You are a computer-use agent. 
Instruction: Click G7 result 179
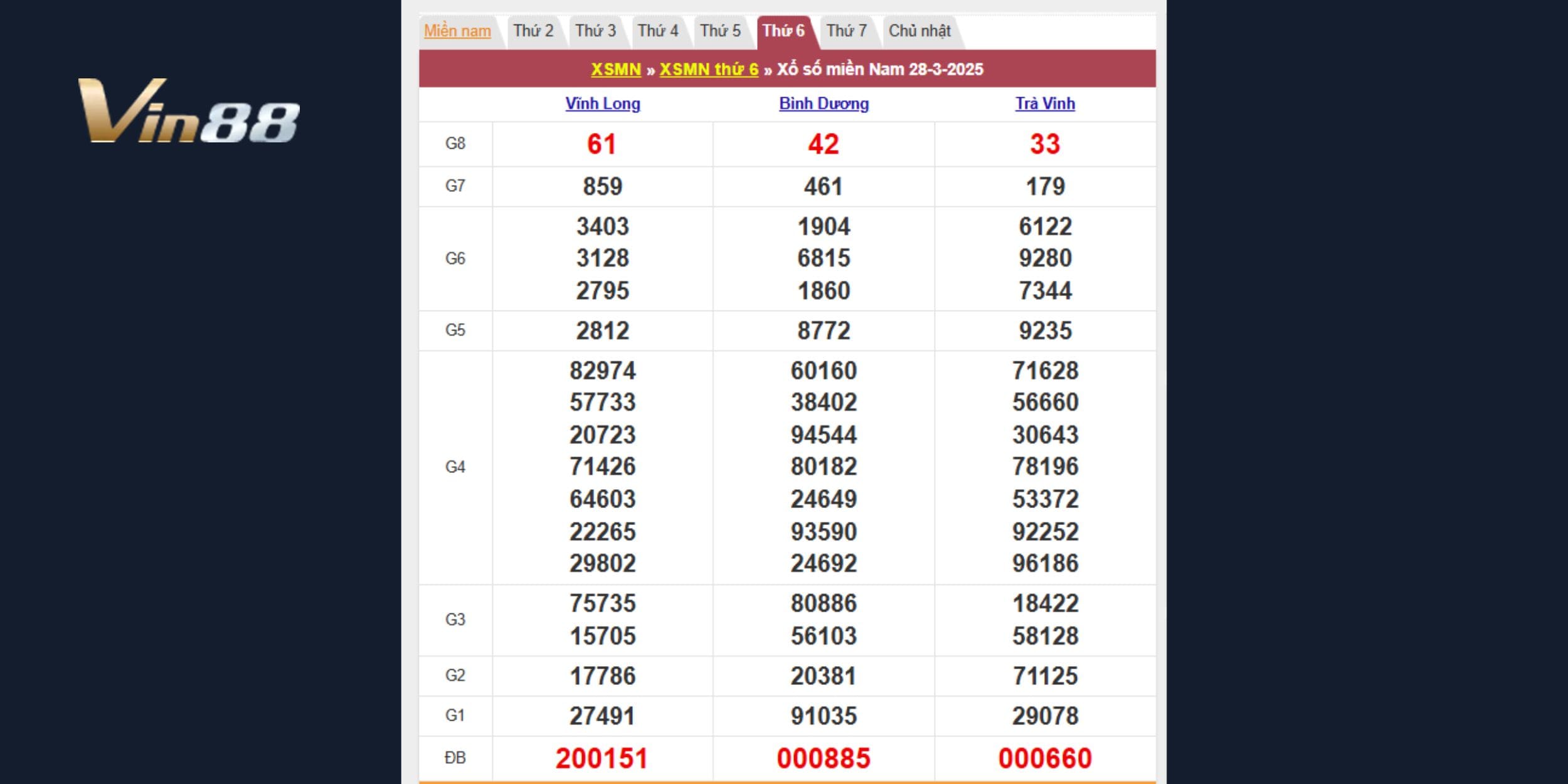pos(1046,186)
